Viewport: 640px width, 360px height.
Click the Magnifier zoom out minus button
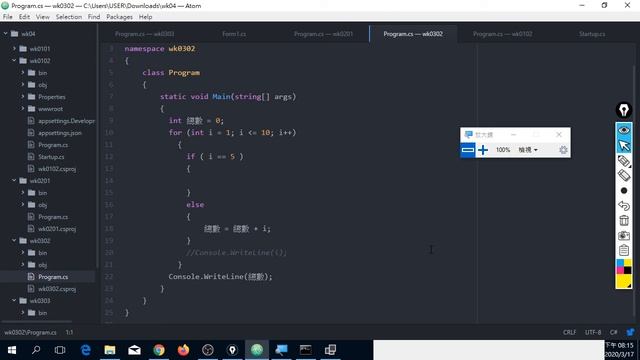coord(468,150)
